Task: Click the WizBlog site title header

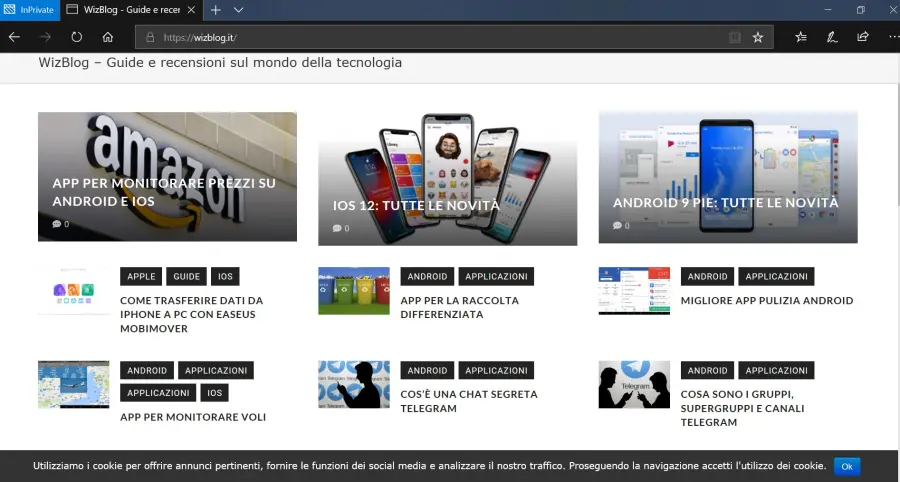Action: point(220,63)
